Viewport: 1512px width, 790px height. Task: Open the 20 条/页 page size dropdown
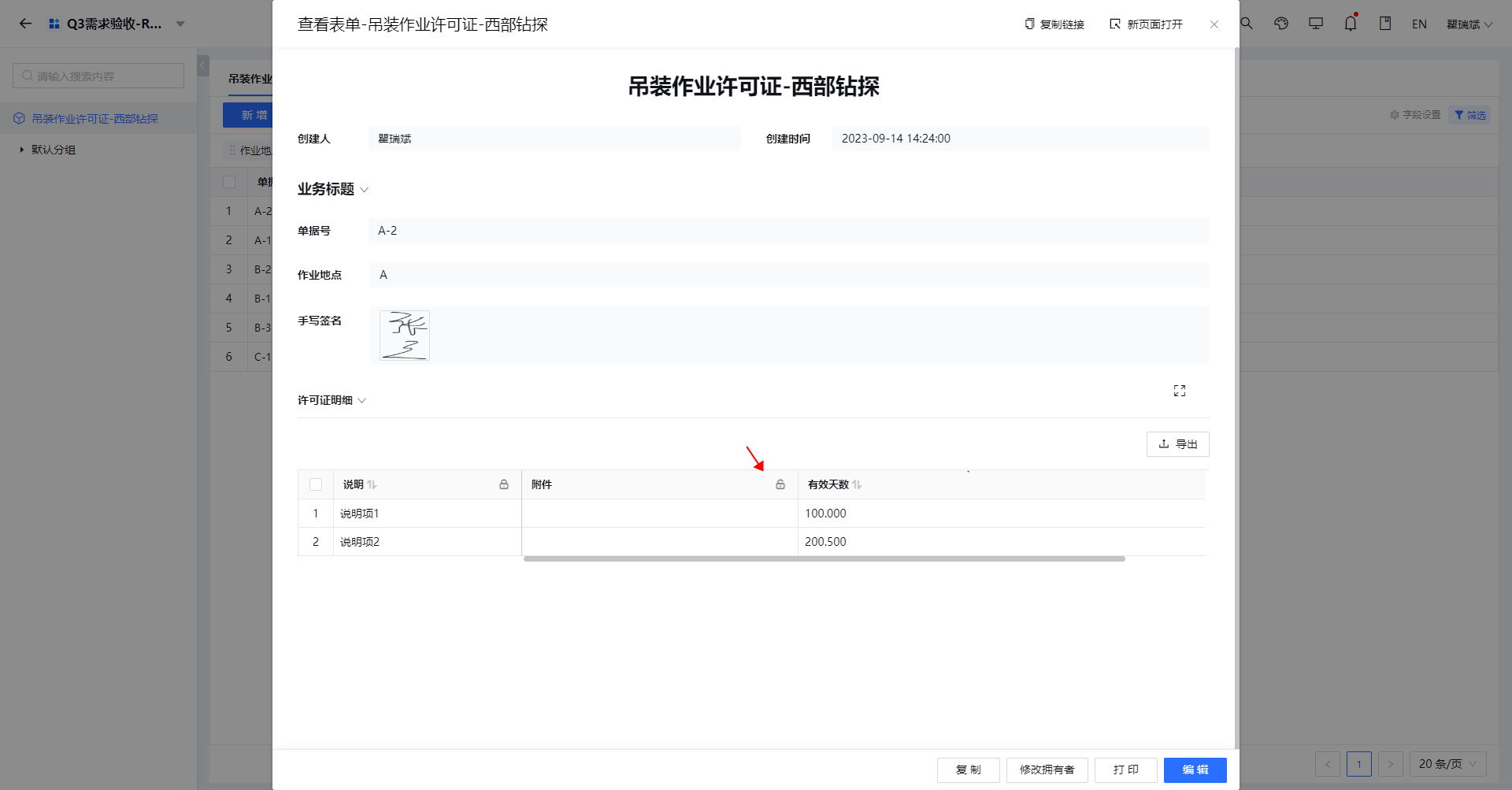pyautogui.click(x=1448, y=764)
